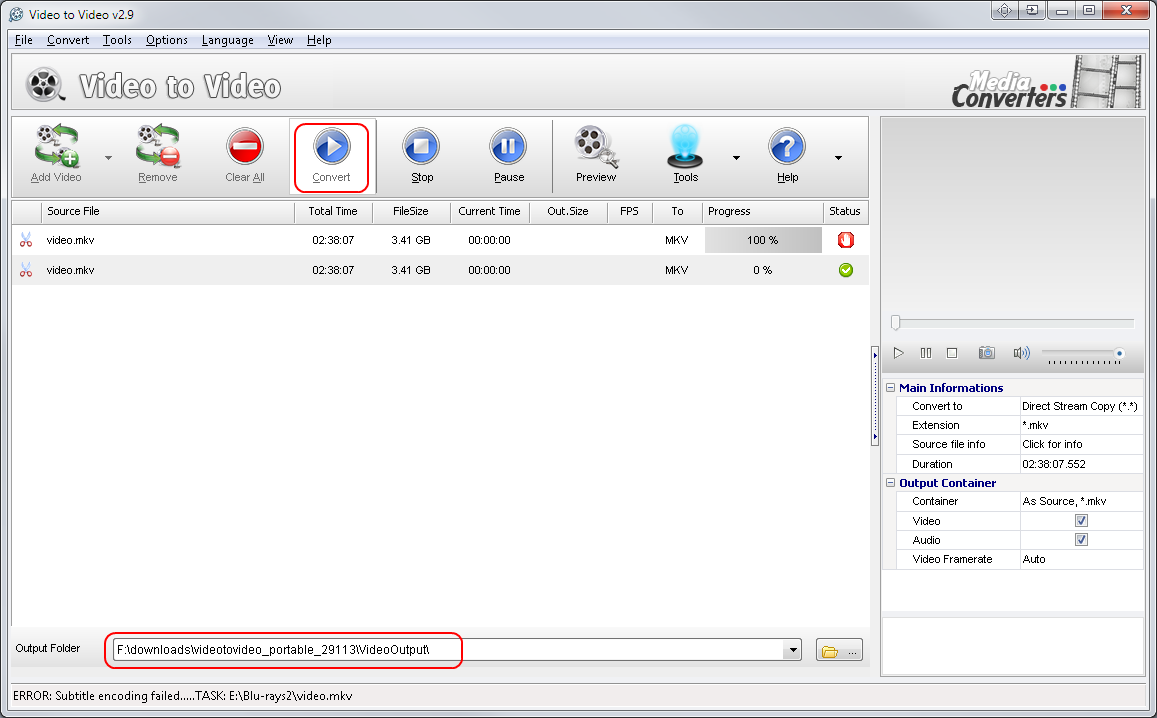Select the video.mkv row showing 0 %
The image size is (1157, 718).
pyautogui.click(x=440, y=270)
